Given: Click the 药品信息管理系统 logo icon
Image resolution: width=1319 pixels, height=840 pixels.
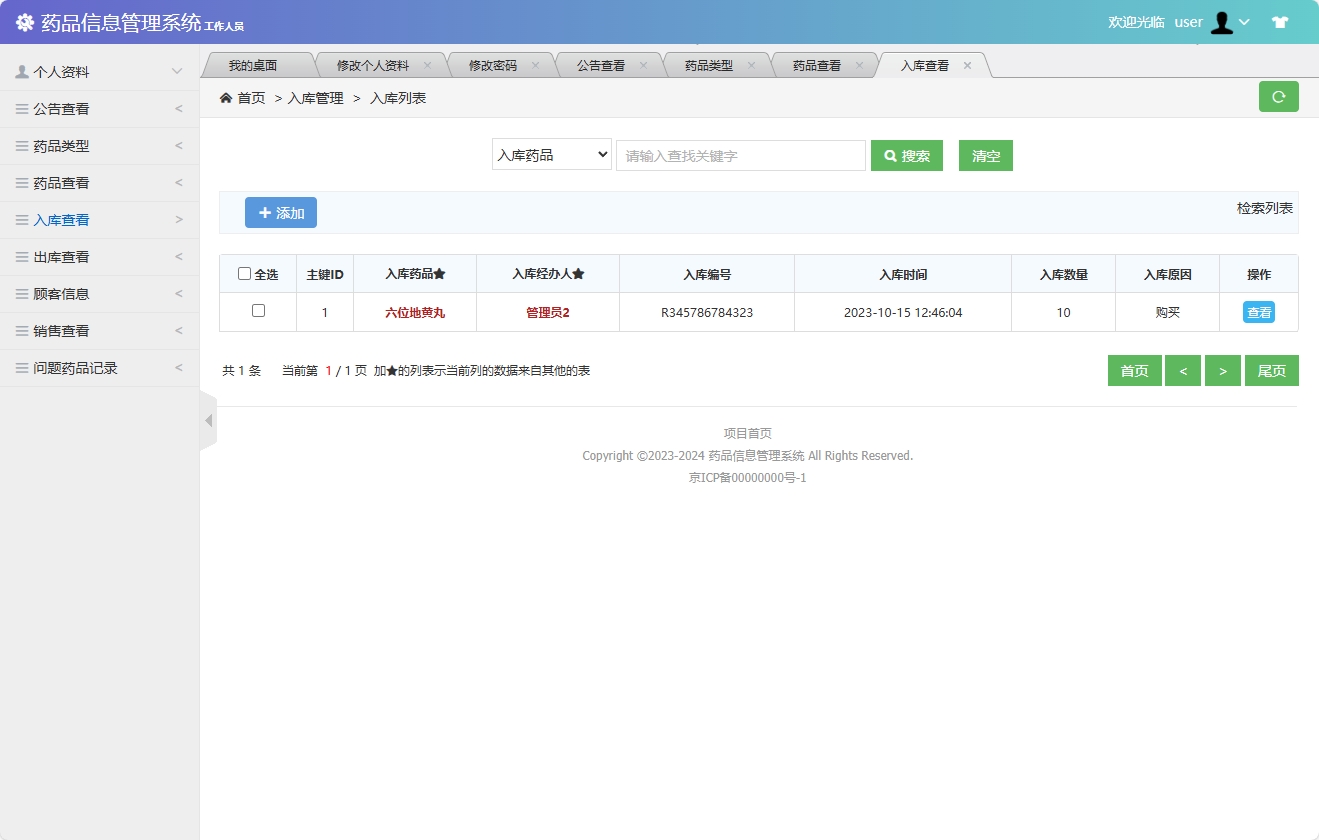Looking at the screenshot, I should [x=25, y=21].
